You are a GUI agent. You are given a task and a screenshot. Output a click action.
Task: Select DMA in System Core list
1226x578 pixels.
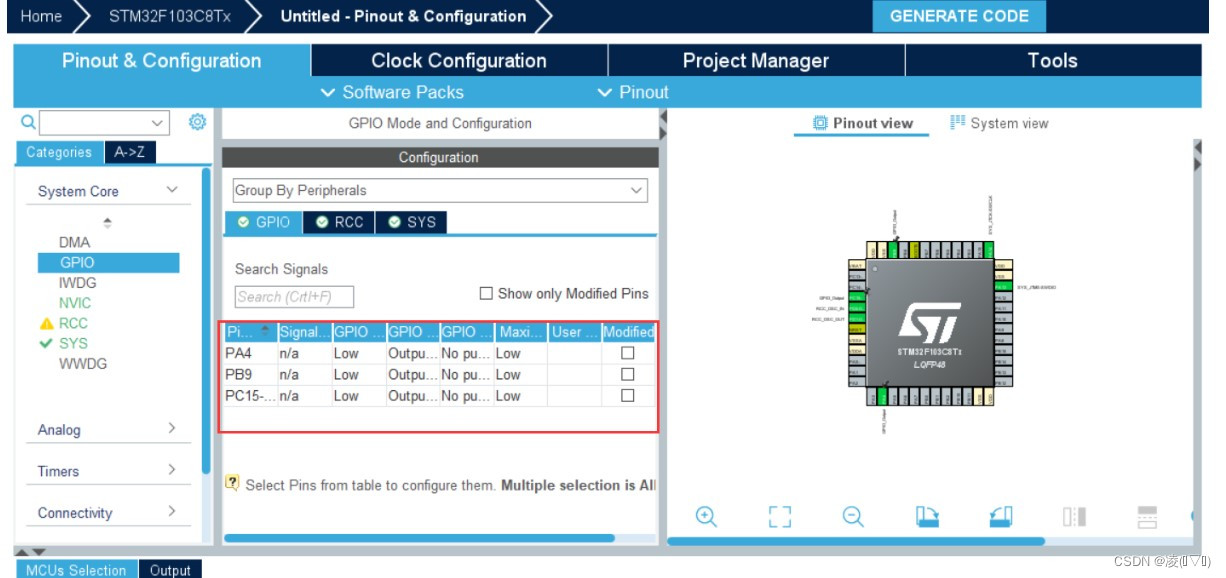pyautogui.click(x=74, y=242)
